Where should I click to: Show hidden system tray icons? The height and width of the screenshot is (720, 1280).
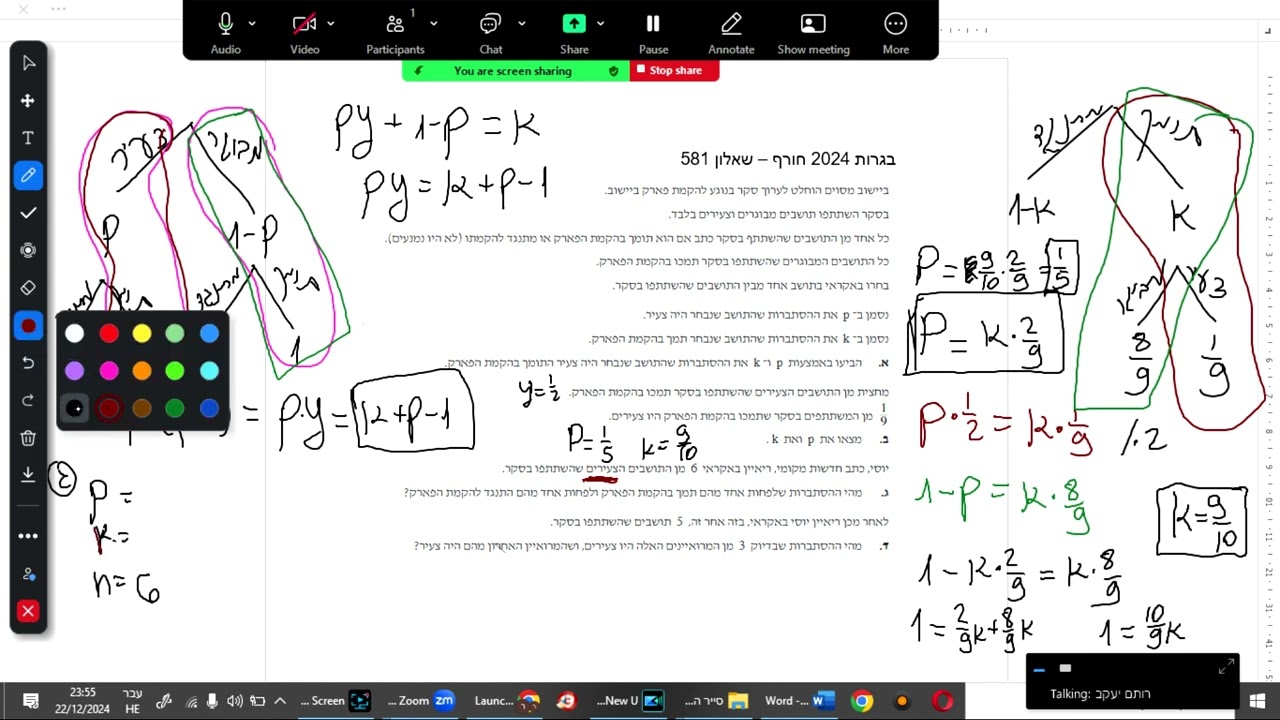[x=280, y=701]
